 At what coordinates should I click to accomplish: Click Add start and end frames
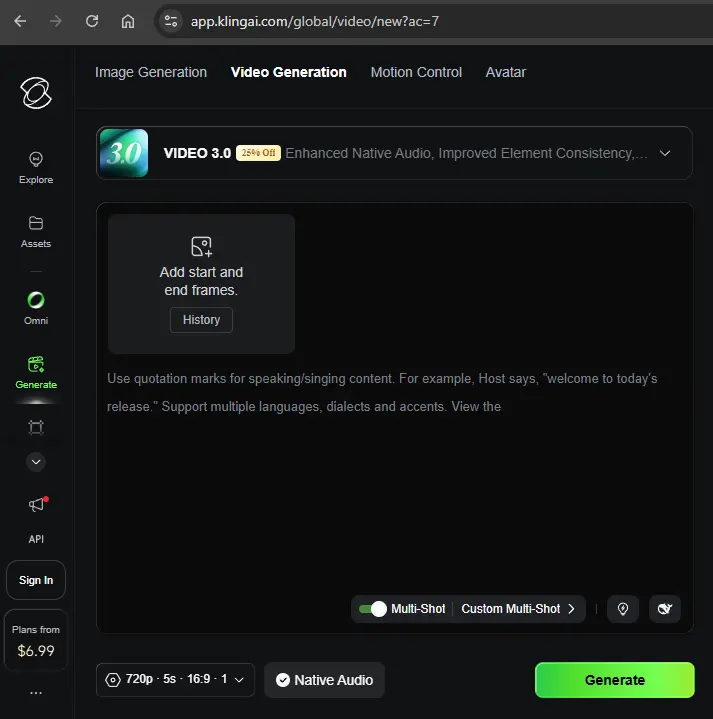[x=201, y=281]
